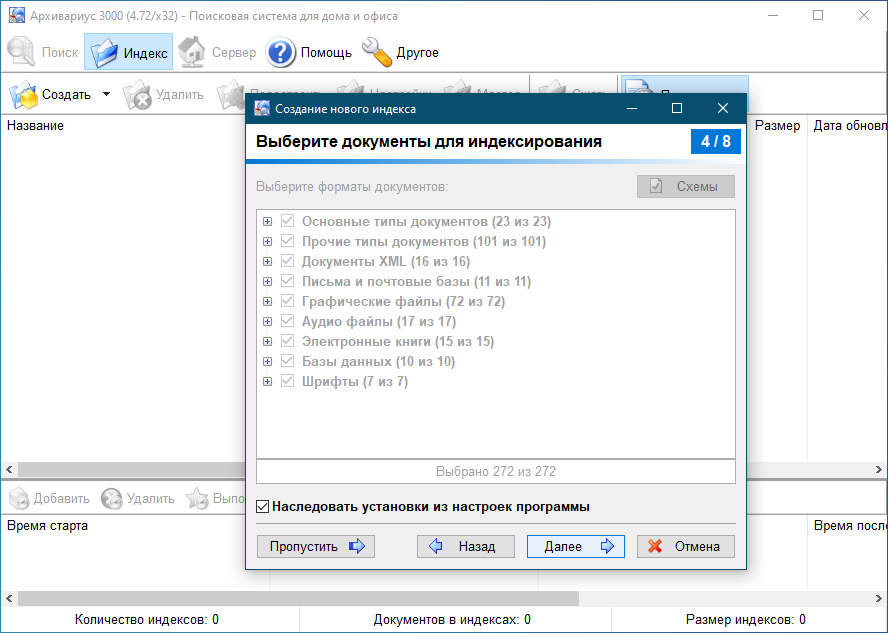
Task: Expand Документы XML node
Action: click(x=267, y=262)
